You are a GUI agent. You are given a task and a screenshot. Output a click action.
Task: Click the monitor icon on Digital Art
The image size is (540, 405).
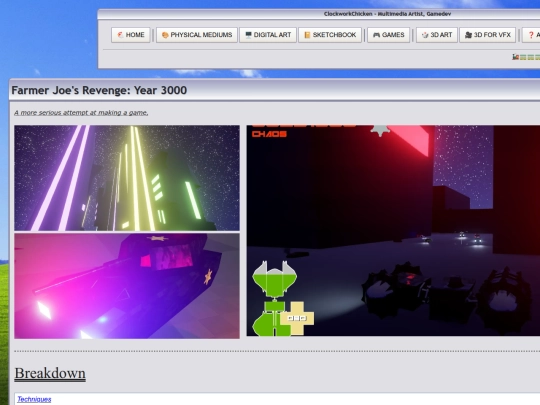point(248,35)
